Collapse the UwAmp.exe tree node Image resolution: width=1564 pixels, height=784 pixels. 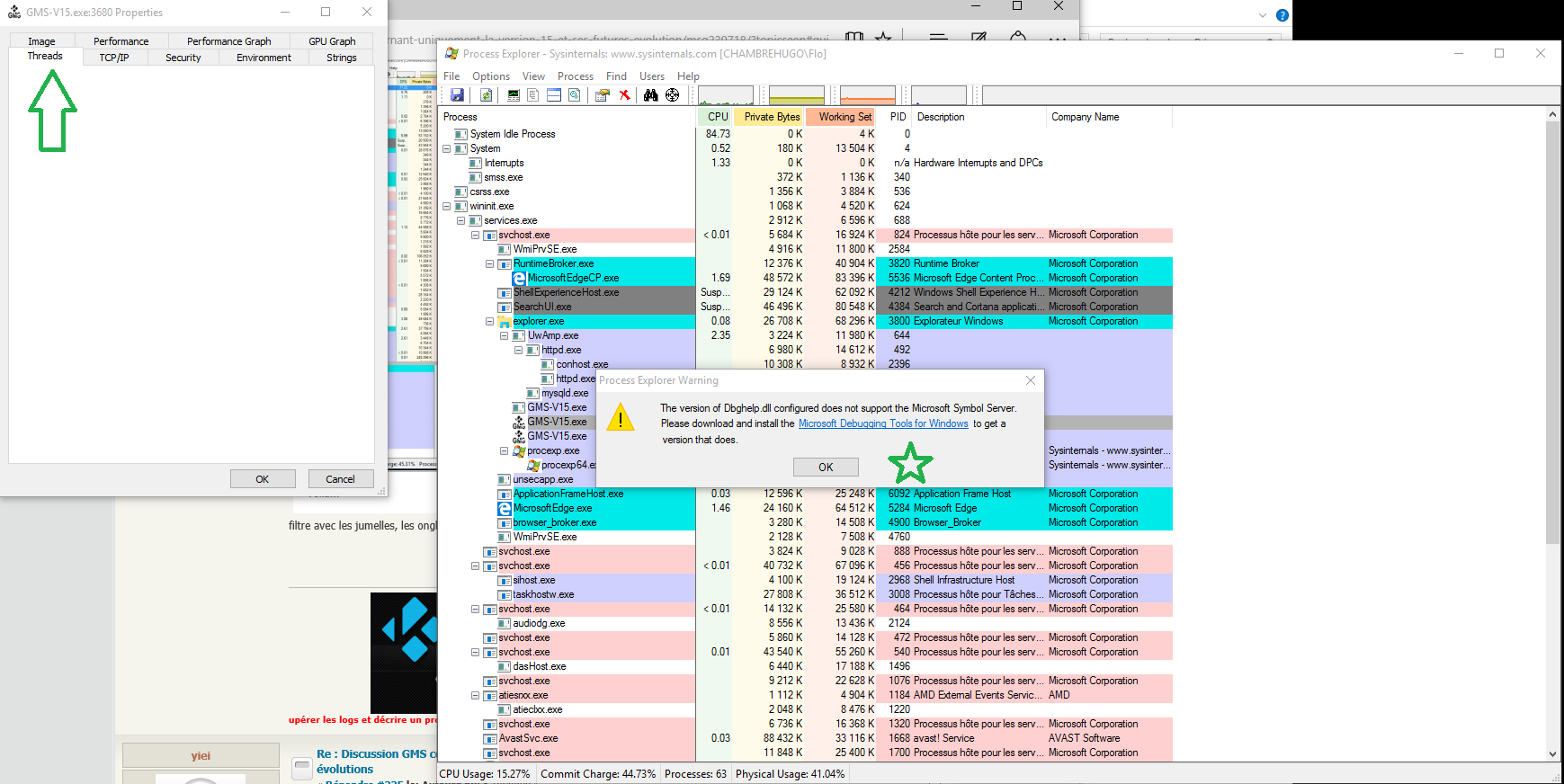(505, 335)
